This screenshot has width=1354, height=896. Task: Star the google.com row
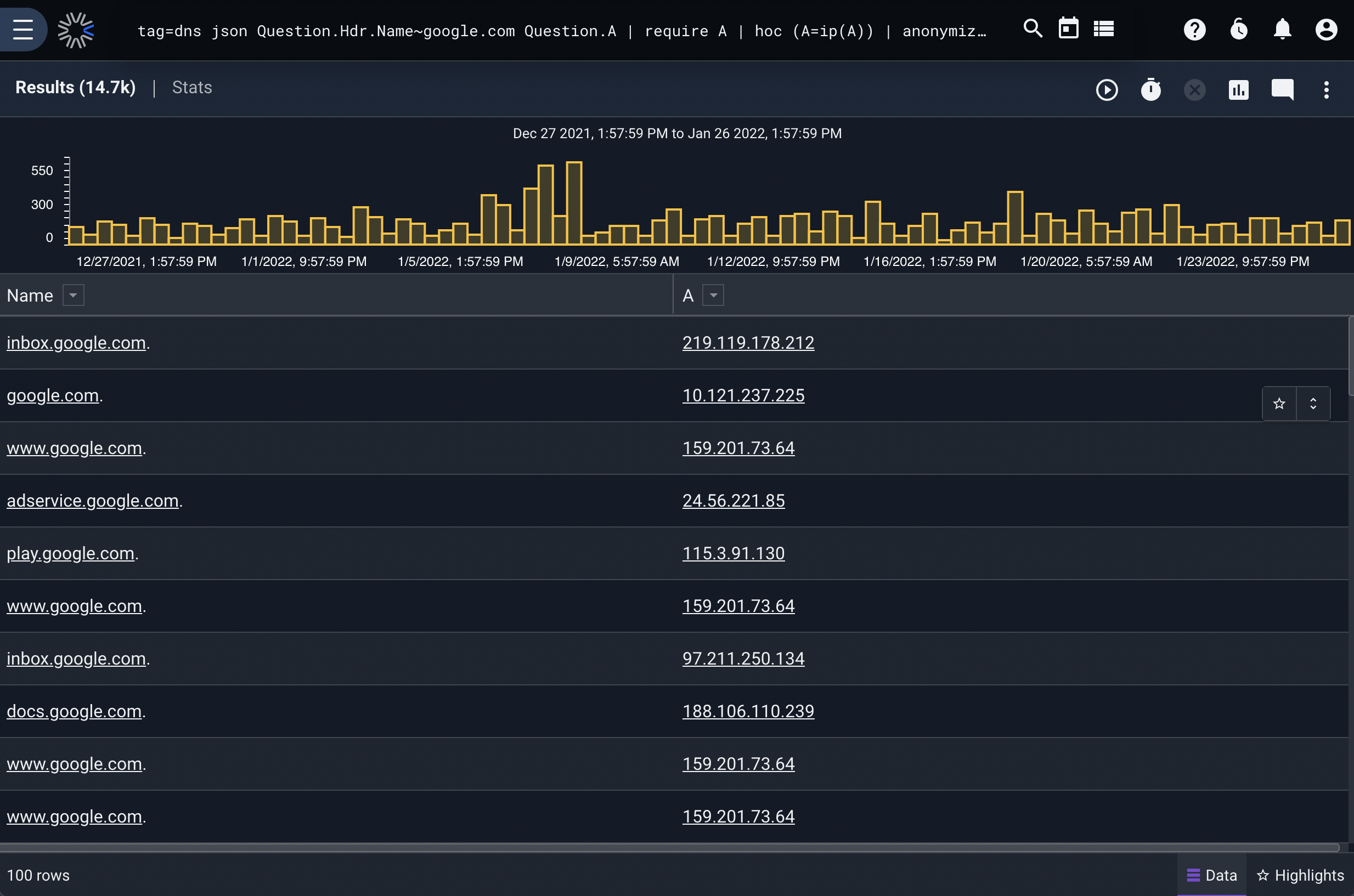point(1279,404)
